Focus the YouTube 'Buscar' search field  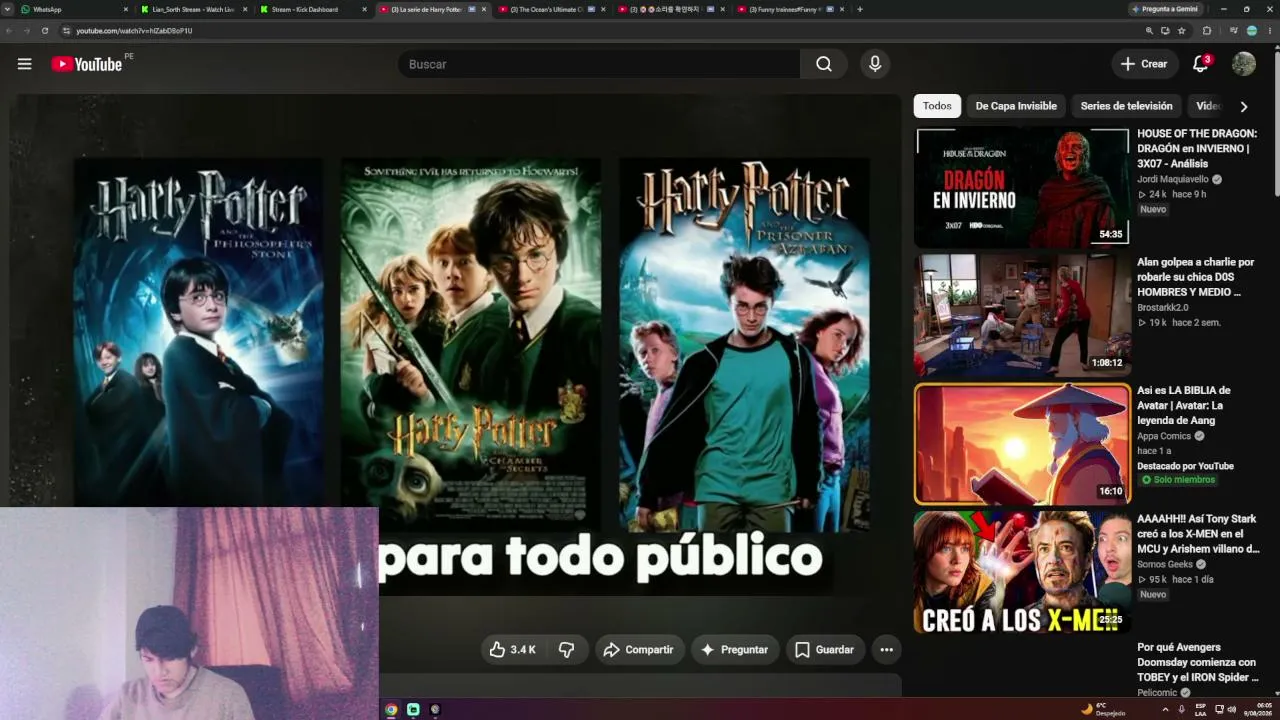(x=599, y=64)
